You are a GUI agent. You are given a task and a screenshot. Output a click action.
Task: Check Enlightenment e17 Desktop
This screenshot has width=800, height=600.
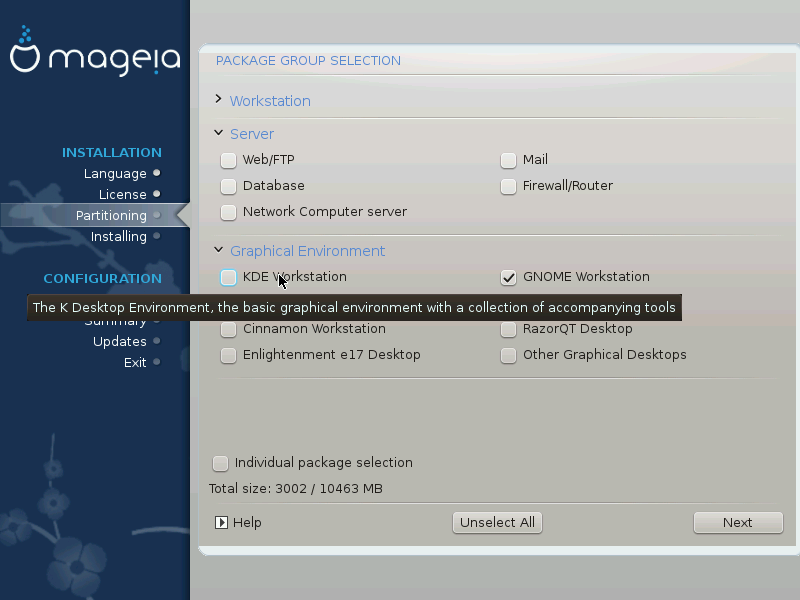(228, 356)
